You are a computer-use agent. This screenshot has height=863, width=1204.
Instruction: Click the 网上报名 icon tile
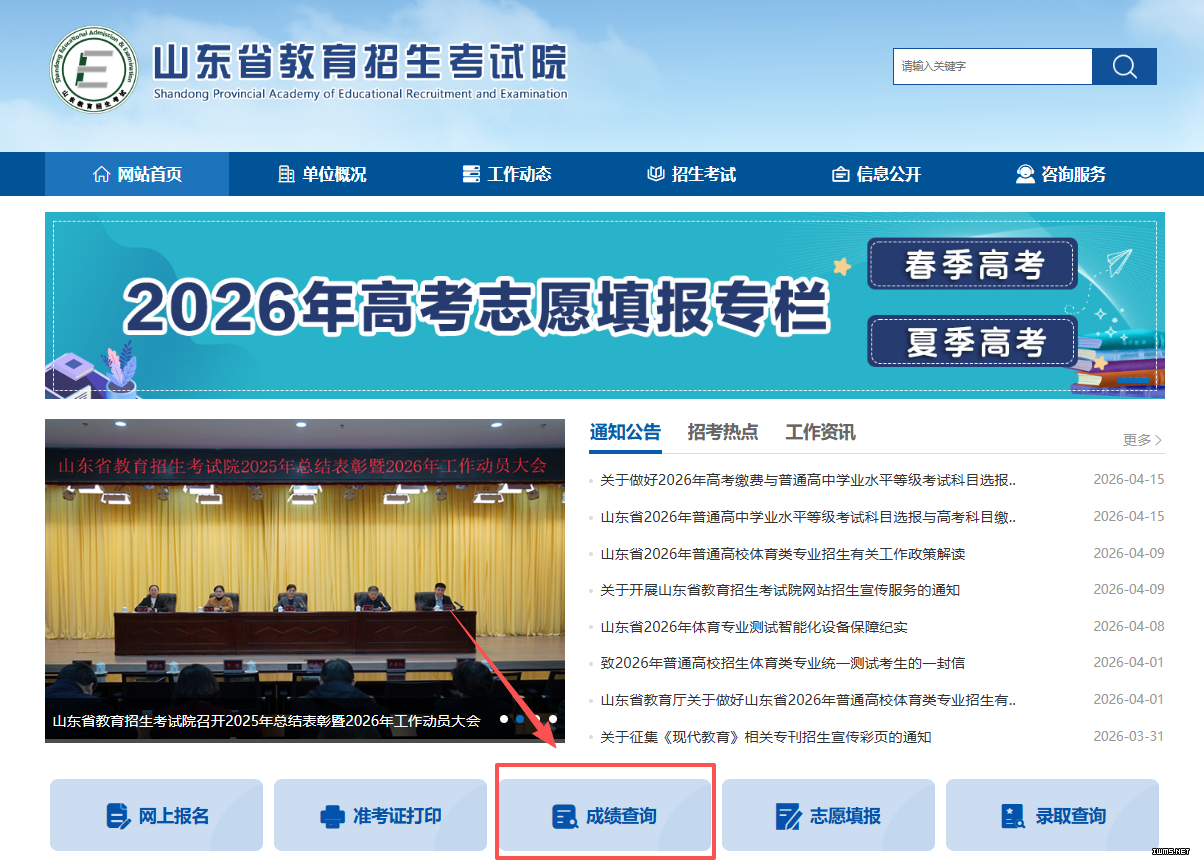pyautogui.click(x=156, y=816)
